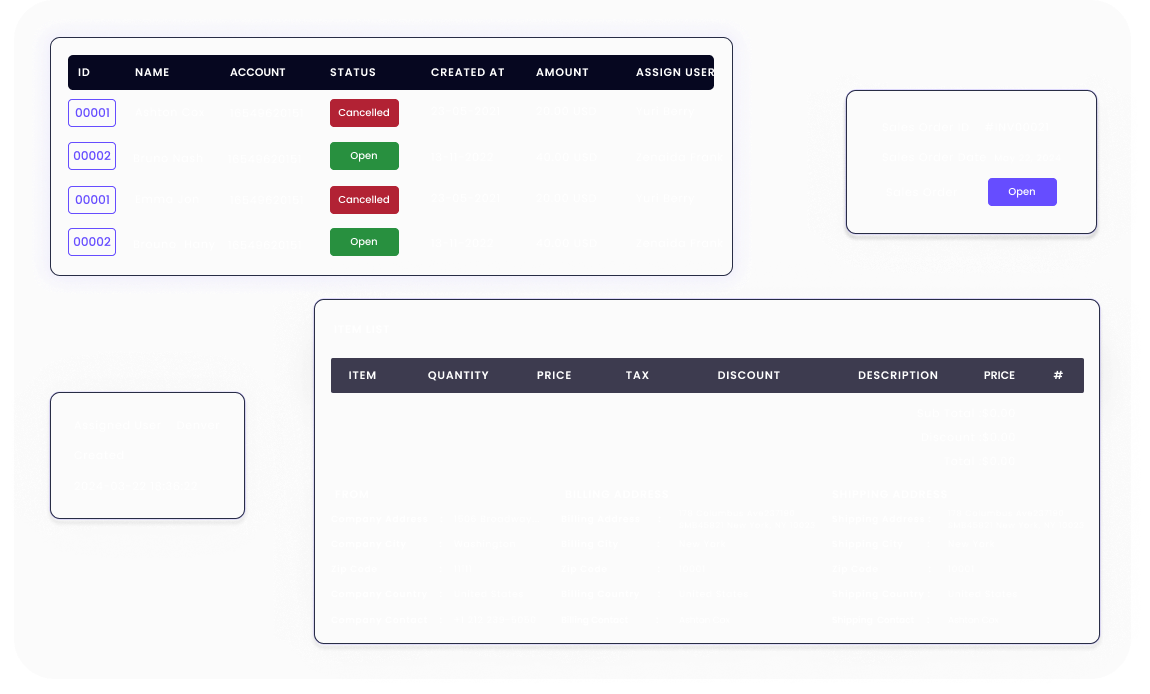
Task: Click ID badge in Brouno Hany row
Action: click(92, 242)
